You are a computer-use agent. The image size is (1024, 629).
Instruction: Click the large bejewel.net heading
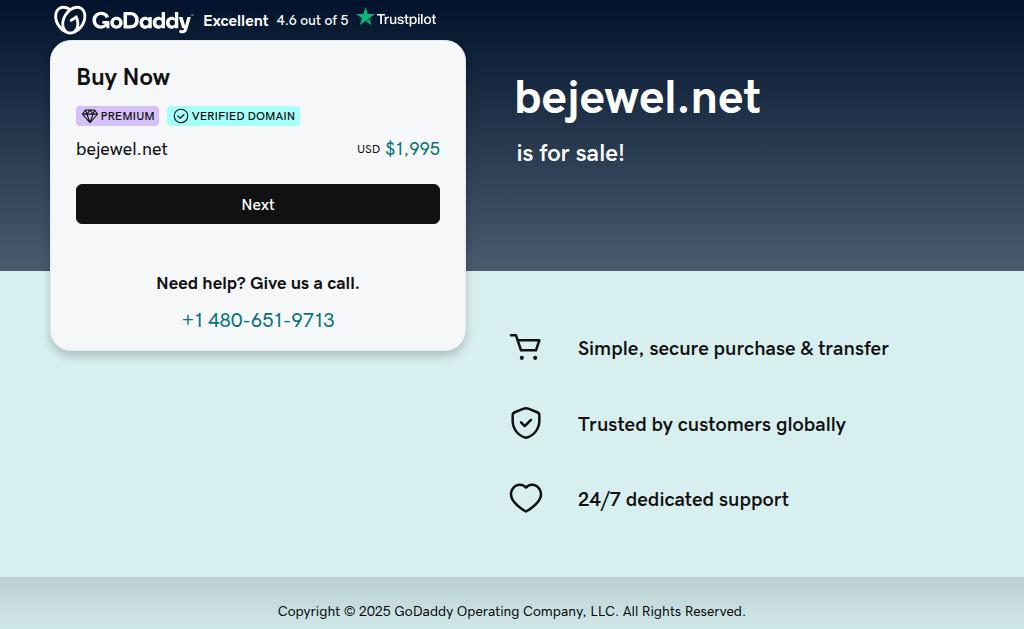pyautogui.click(x=637, y=98)
